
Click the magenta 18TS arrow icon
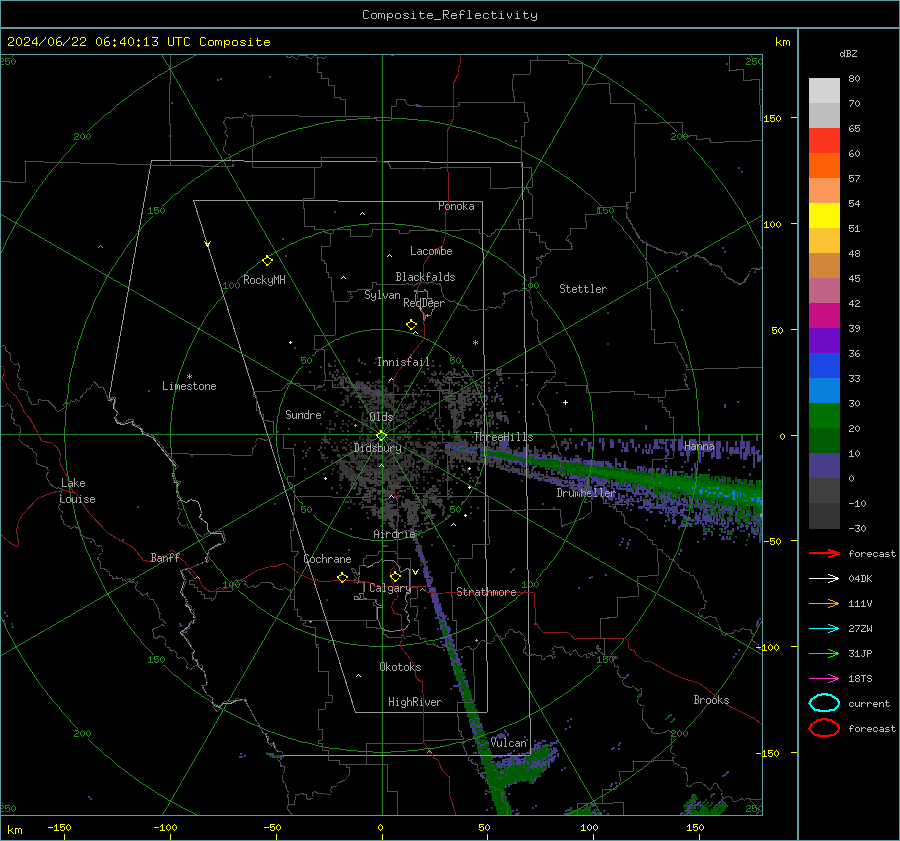tap(824, 679)
